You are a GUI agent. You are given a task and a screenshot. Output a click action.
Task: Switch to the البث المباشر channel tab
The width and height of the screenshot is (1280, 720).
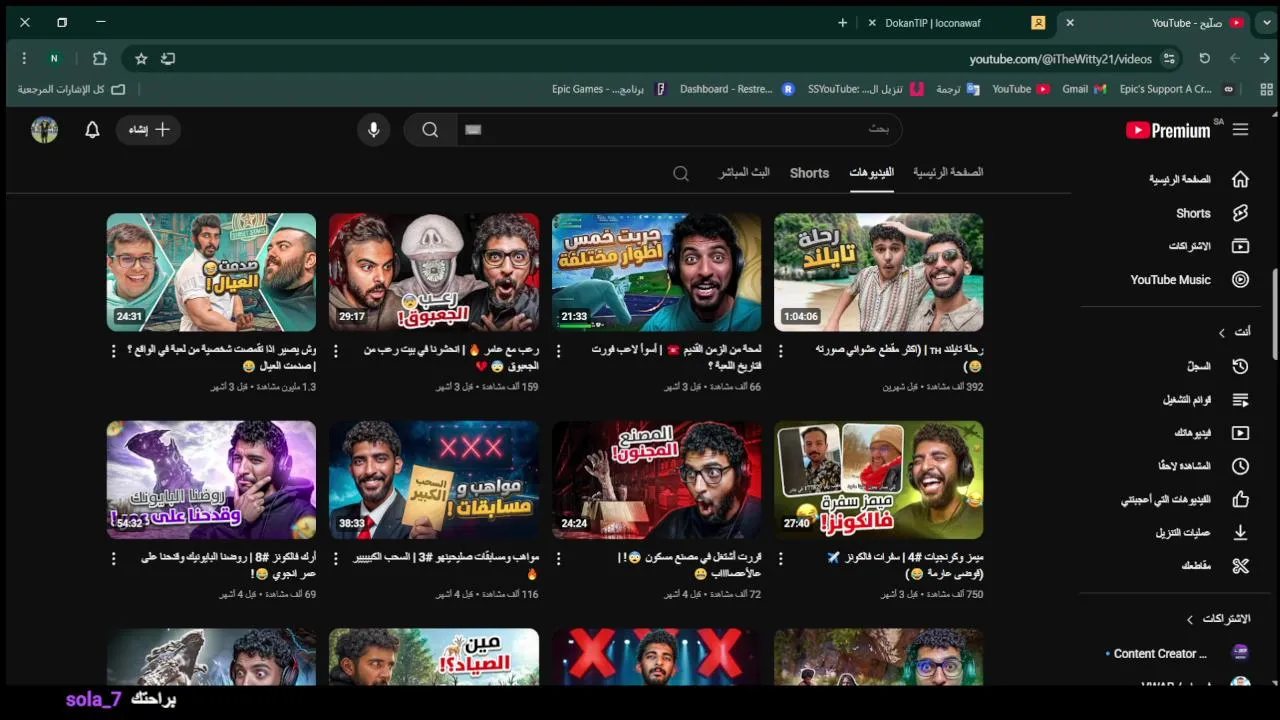click(744, 172)
